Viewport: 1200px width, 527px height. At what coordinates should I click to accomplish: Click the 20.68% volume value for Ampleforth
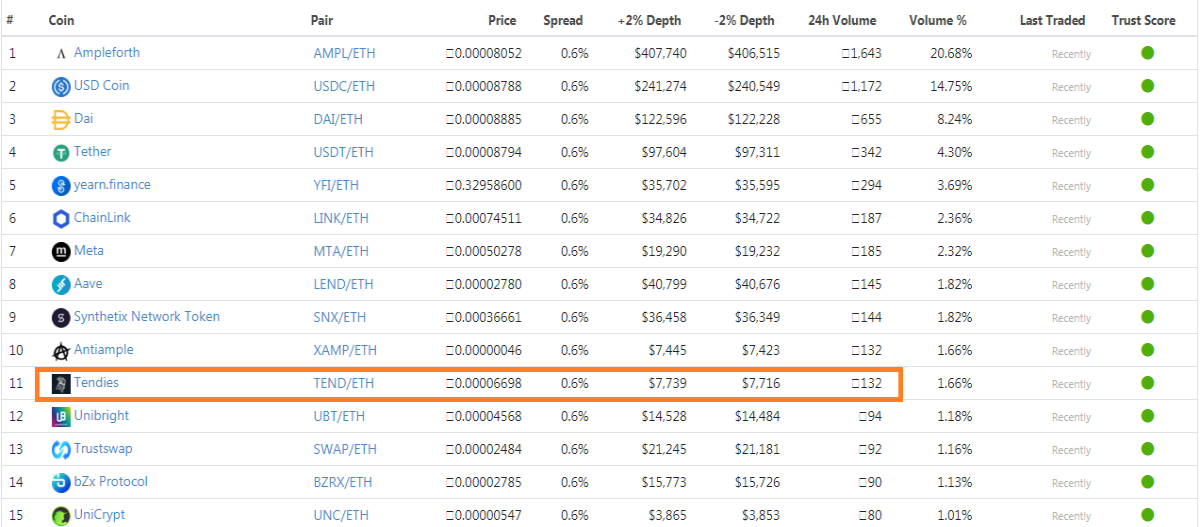click(951, 54)
